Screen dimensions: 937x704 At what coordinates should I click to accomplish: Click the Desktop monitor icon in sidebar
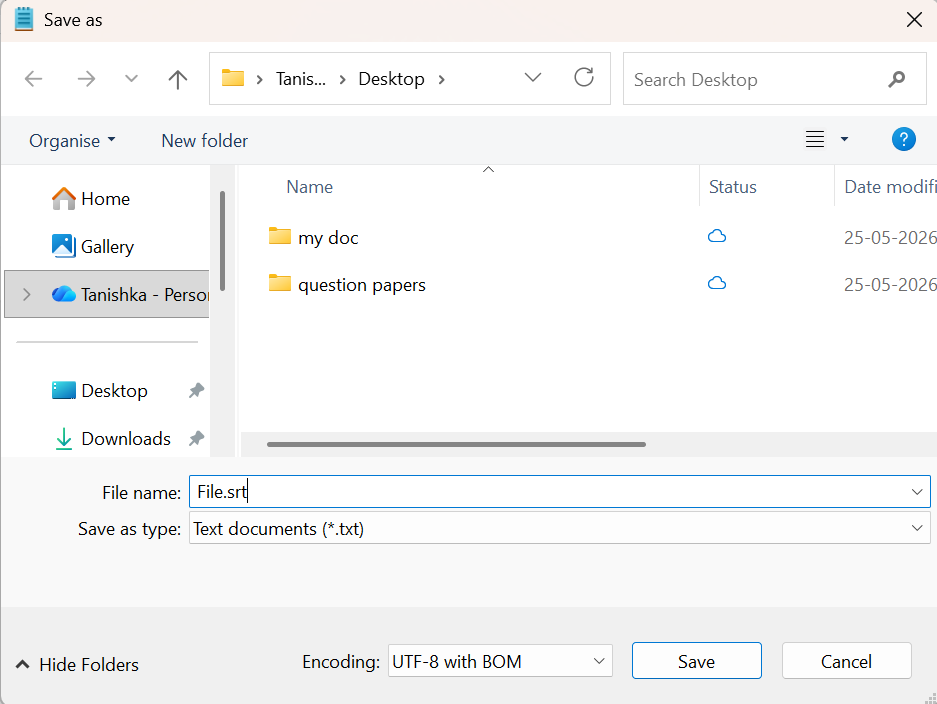63,390
